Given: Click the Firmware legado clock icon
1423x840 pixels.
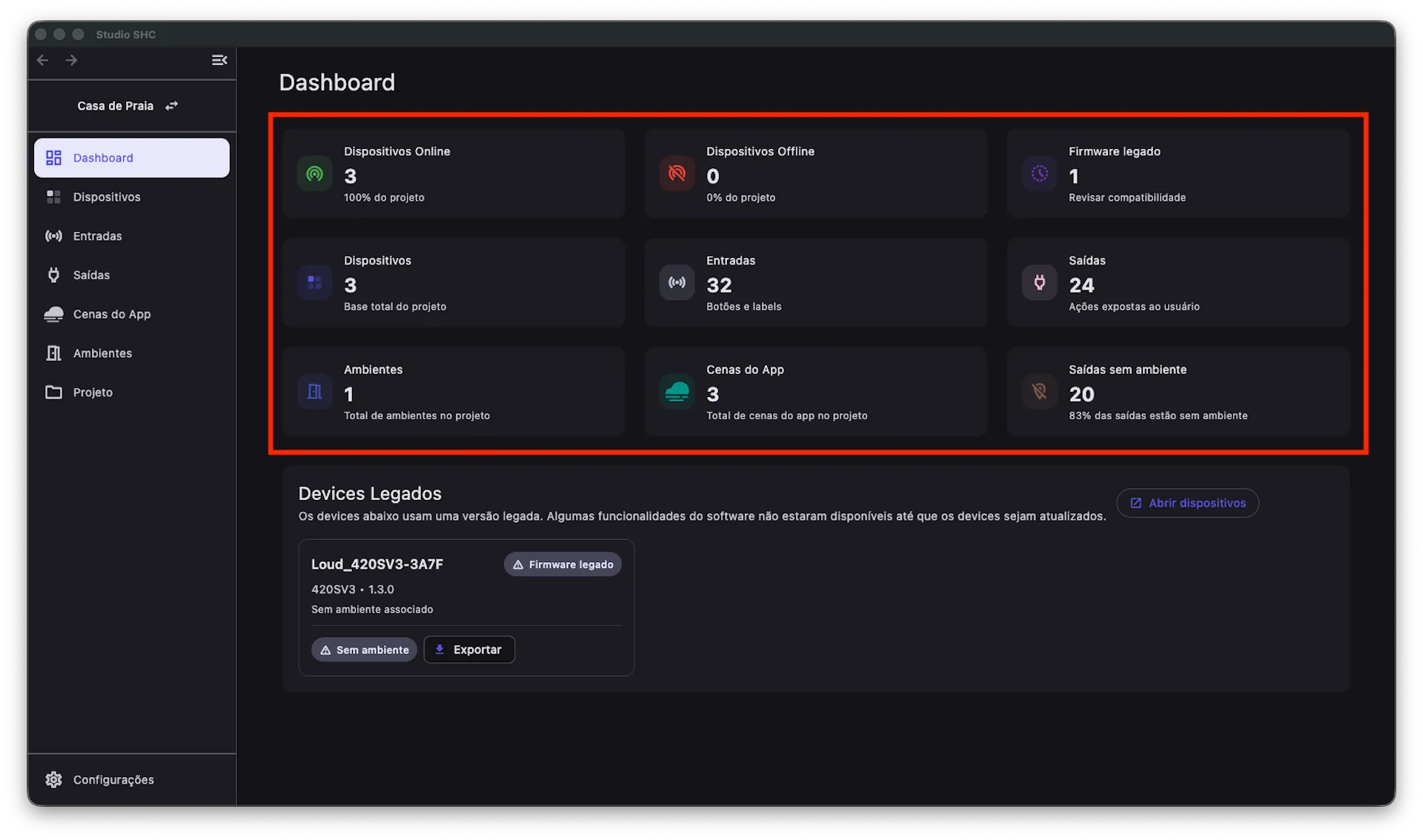Looking at the screenshot, I should pyautogui.click(x=1039, y=173).
